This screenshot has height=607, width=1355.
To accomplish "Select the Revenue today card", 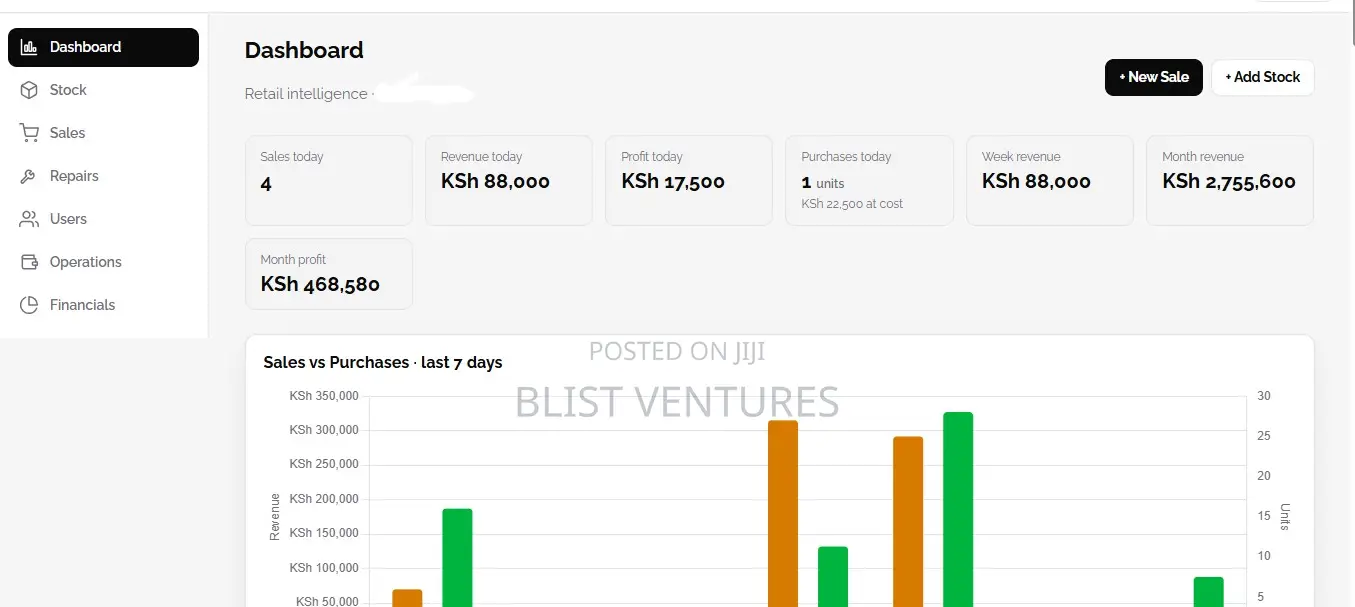I will [x=509, y=181].
